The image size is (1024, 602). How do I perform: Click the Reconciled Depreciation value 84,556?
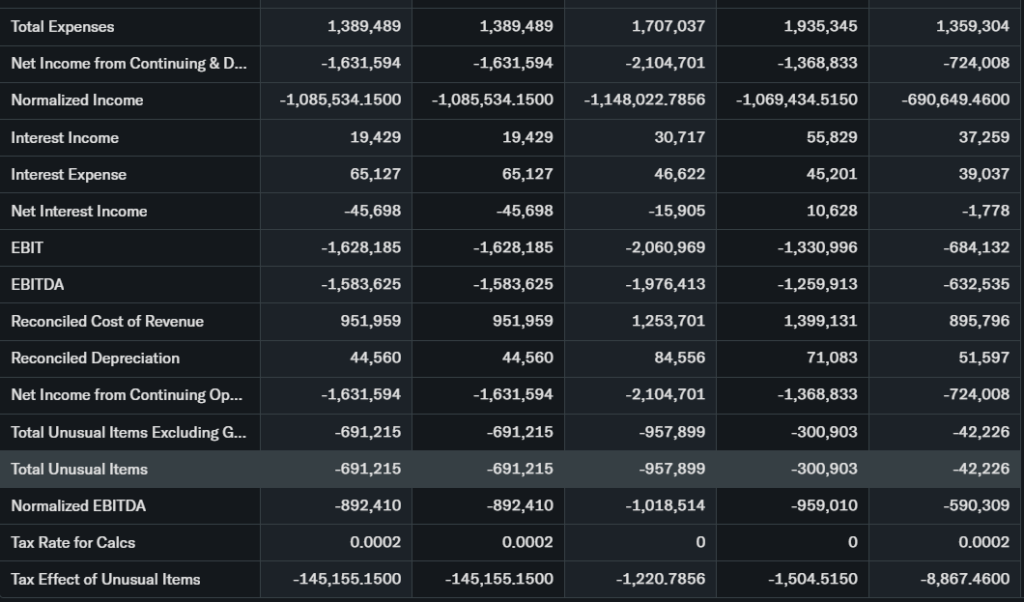[x=679, y=358]
